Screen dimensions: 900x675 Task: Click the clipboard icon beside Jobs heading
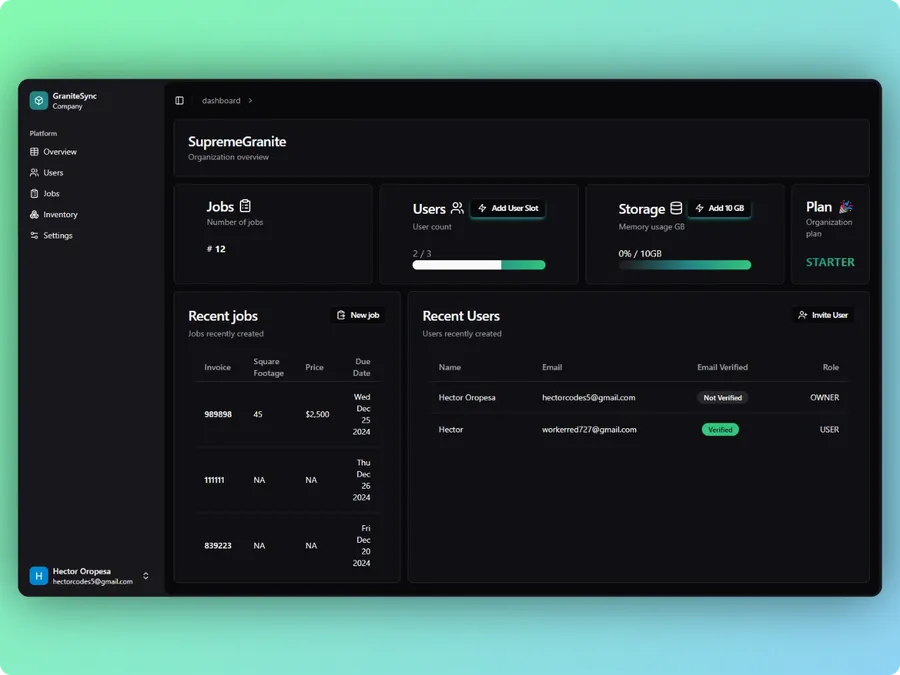[245, 206]
